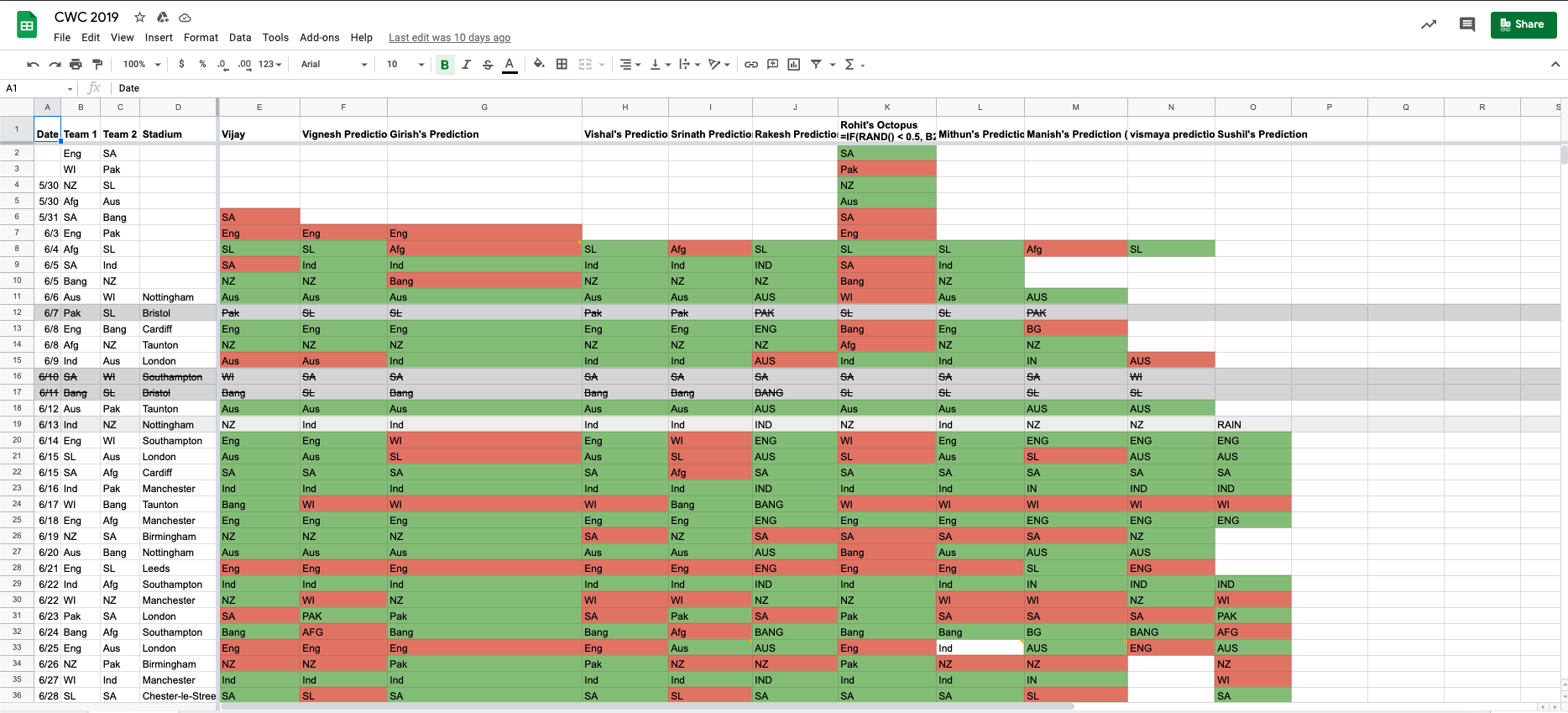Click the Undo icon
This screenshot has height=713, width=1568.
pos(33,65)
